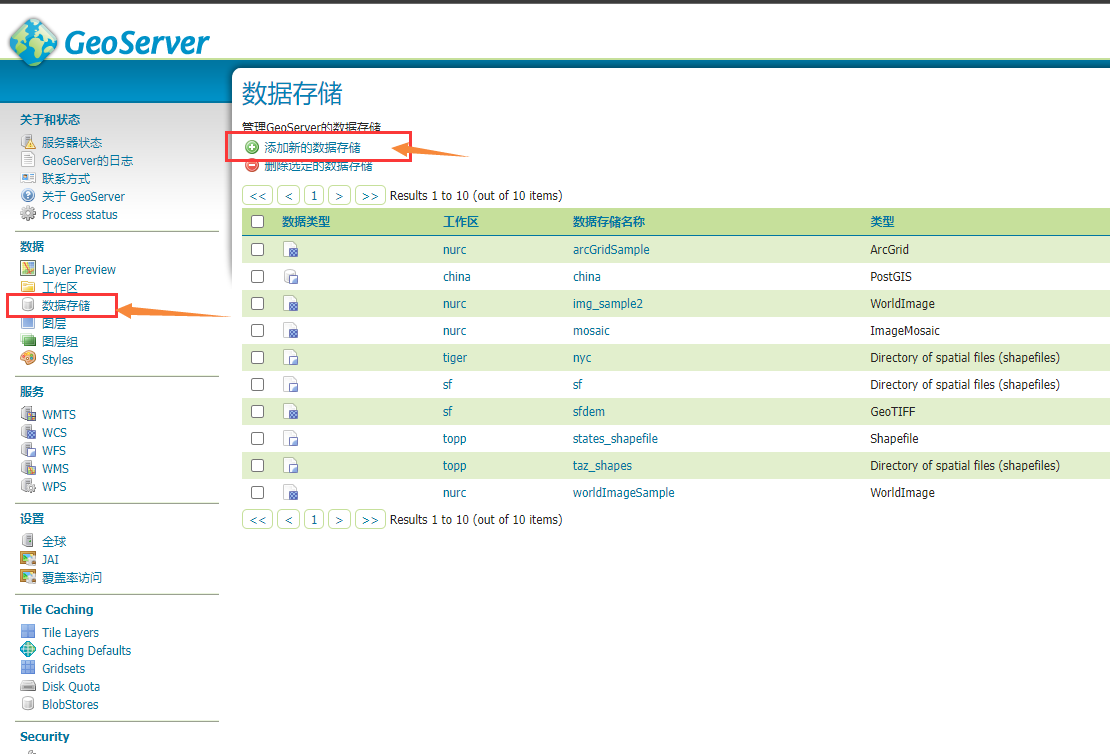
Task: Go to last page using top >> button
Action: pos(370,195)
